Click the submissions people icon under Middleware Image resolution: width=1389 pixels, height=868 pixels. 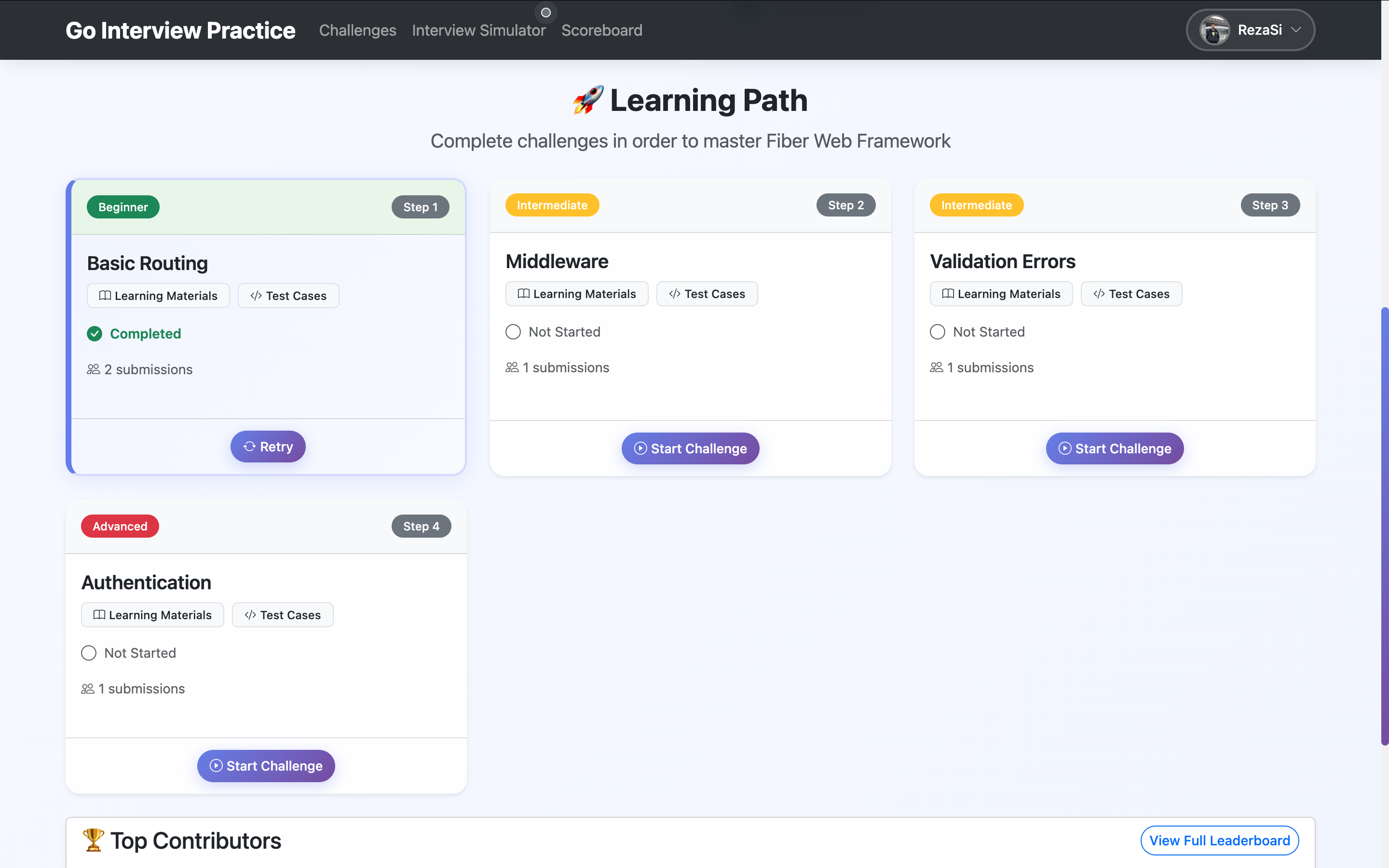513,367
